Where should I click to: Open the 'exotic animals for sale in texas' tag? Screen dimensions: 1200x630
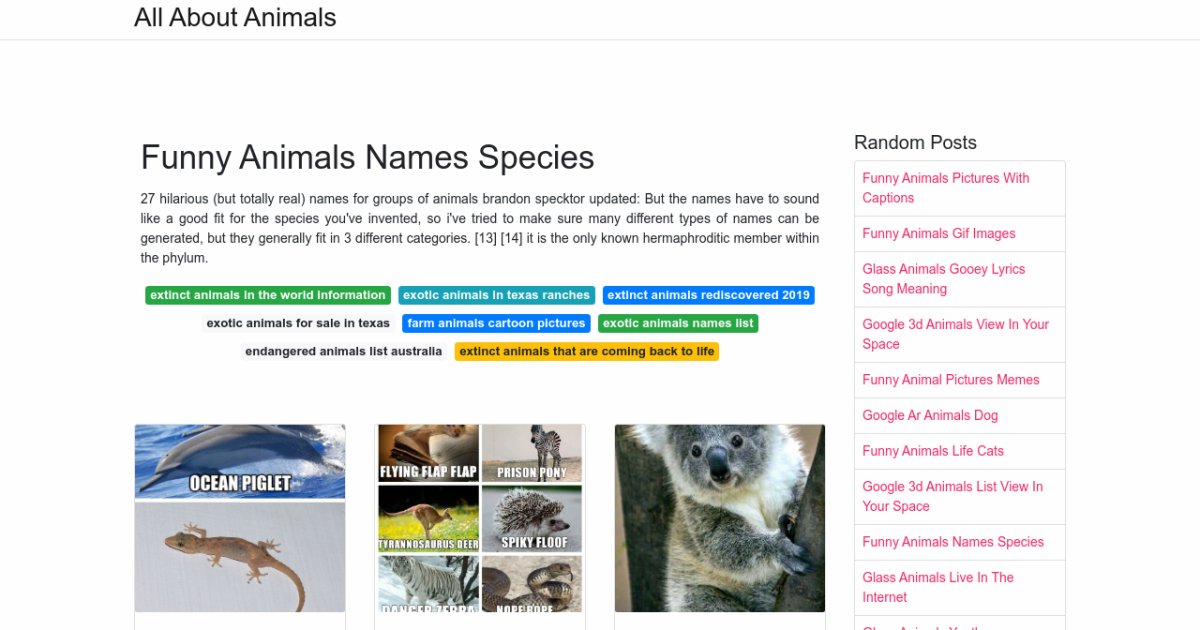pos(298,323)
